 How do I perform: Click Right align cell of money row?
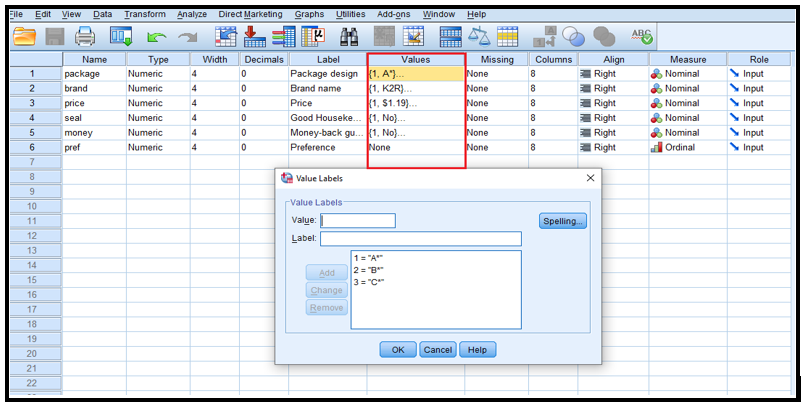tap(613, 133)
